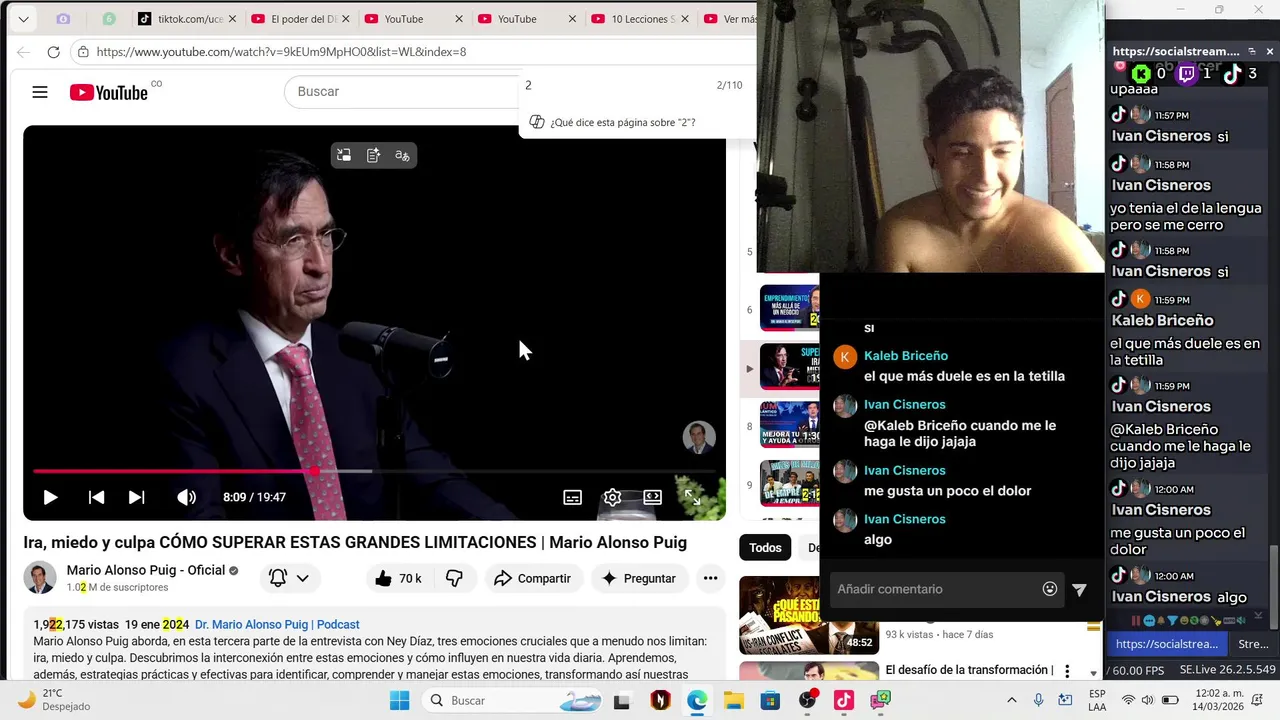Click the TikTok counter icon in Social Stream
Screen dimensions: 1280x720
pyautogui.click(x=1232, y=73)
